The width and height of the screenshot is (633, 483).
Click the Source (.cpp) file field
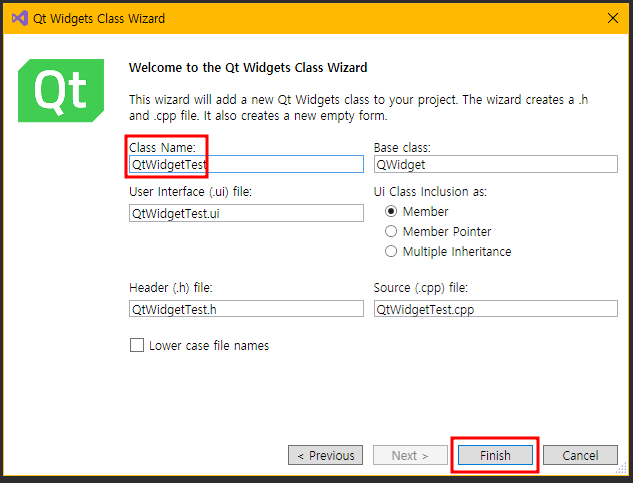click(x=496, y=309)
